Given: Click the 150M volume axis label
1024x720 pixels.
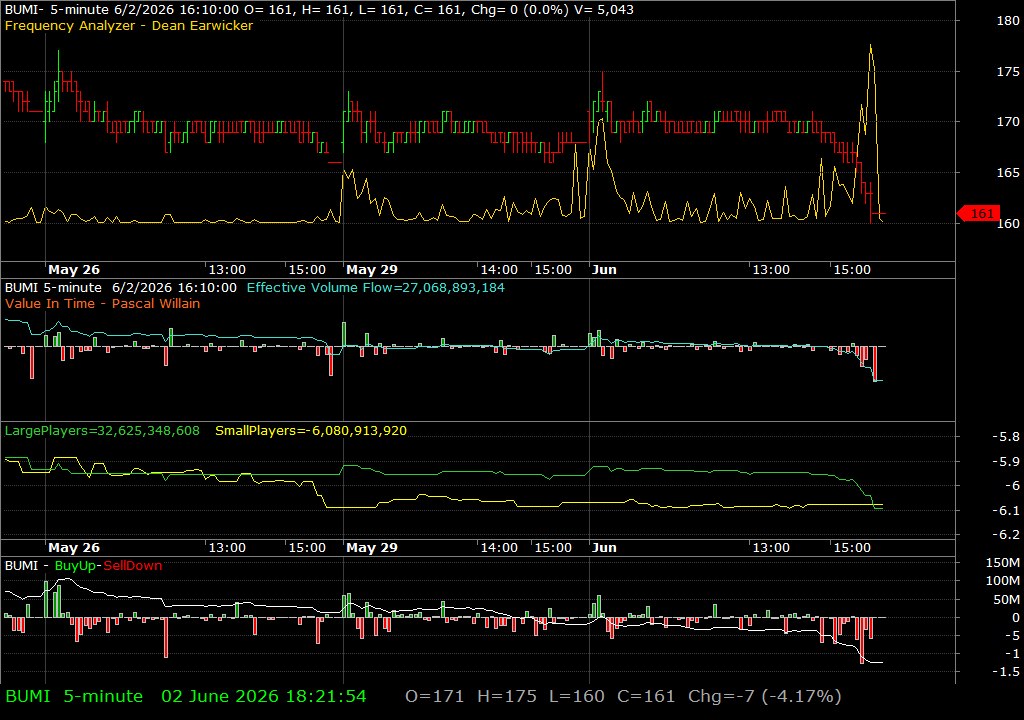Looking at the screenshot, I should pyautogui.click(x=1002, y=563).
